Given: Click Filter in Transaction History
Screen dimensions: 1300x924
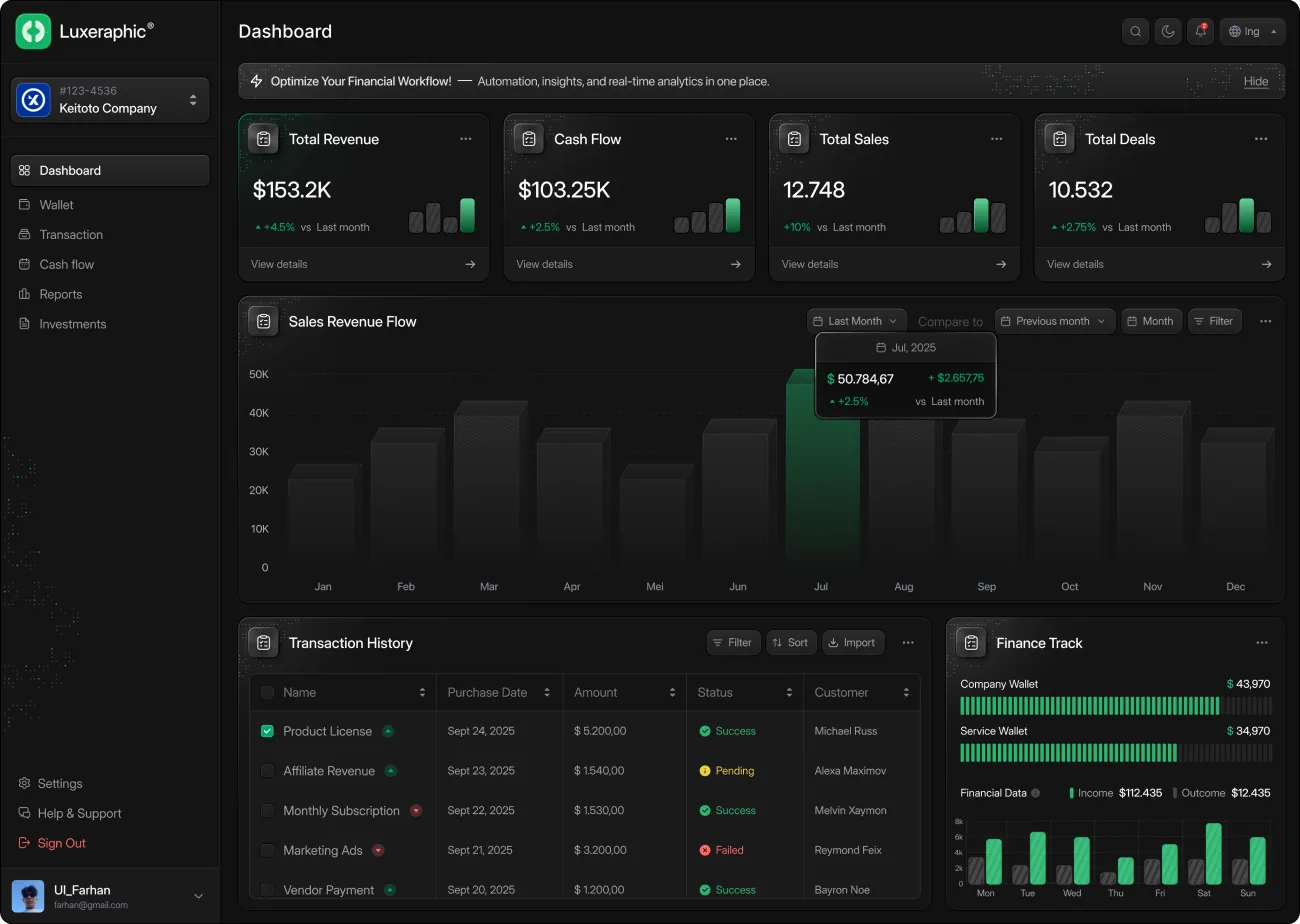Looking at the screenshot, I should 733,643.
